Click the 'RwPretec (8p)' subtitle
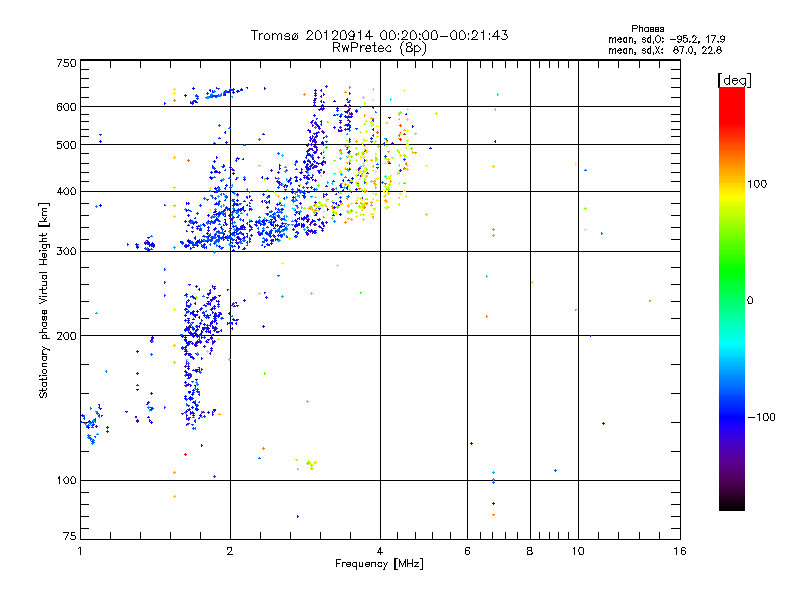The image size is (800, 600). (x=379, y=48)
